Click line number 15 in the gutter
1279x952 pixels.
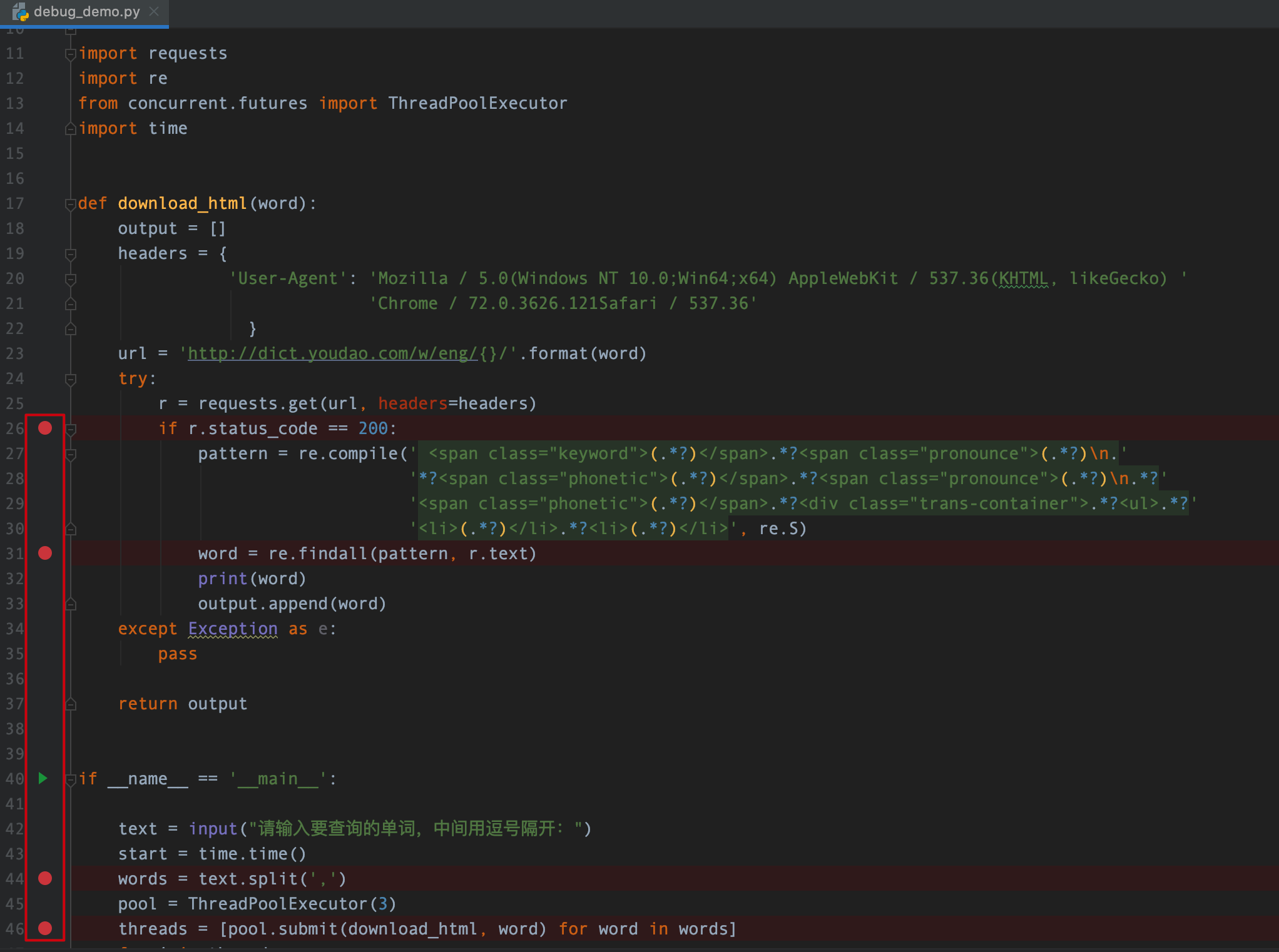click(15, 153)
